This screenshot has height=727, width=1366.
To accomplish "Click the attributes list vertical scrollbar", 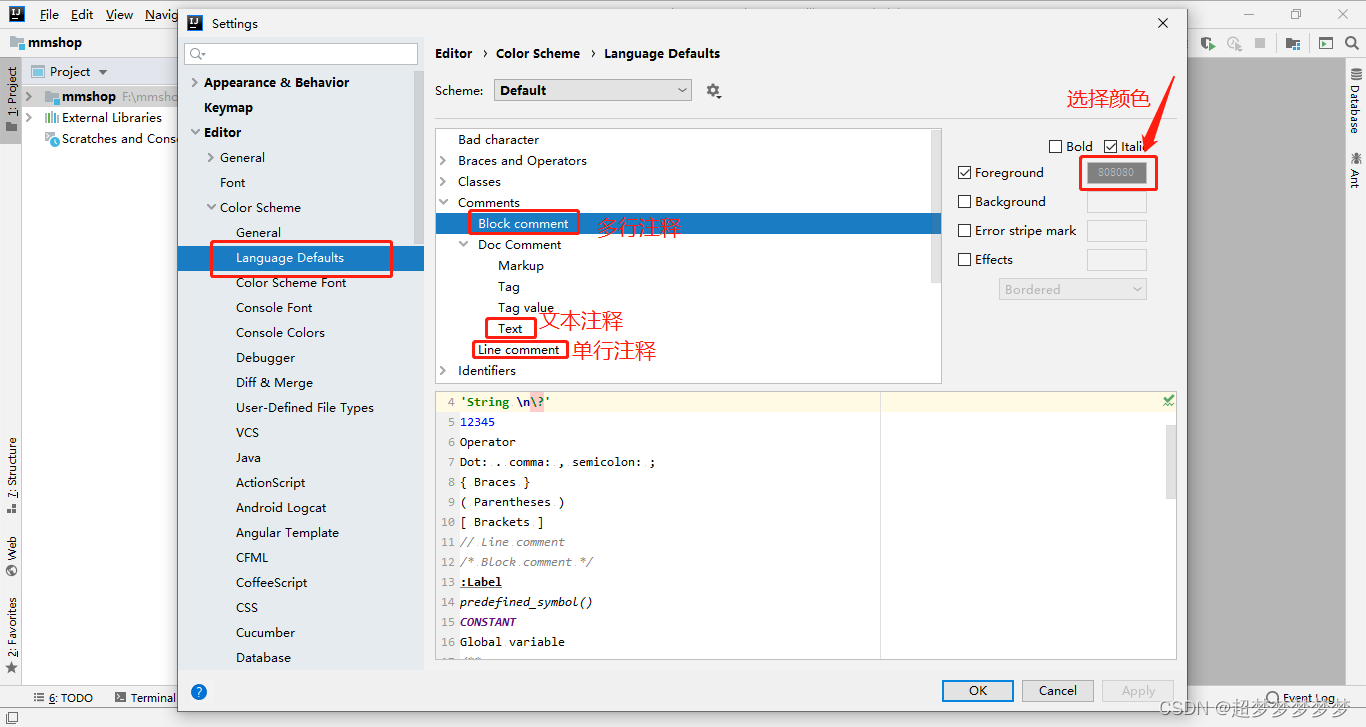I will pos(936,205).
